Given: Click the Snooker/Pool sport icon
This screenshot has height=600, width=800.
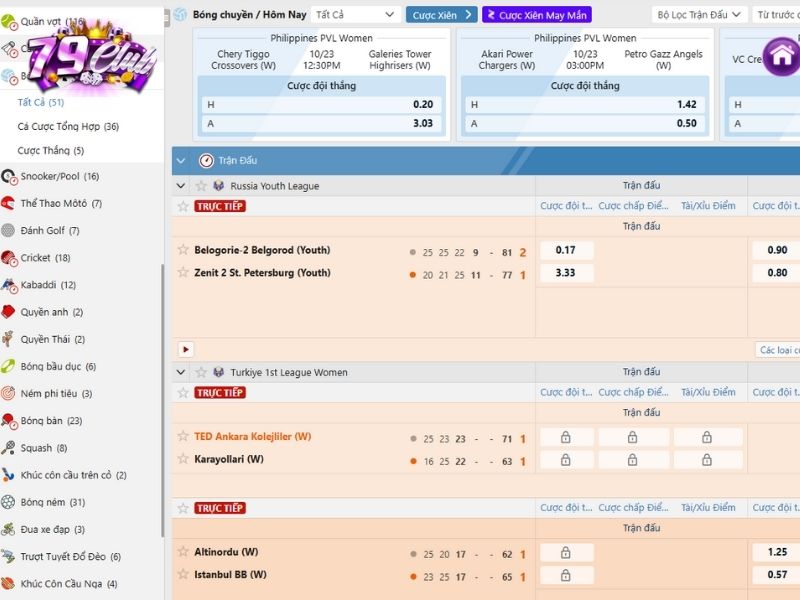Looking at the screenshot, I should (8, 176).
